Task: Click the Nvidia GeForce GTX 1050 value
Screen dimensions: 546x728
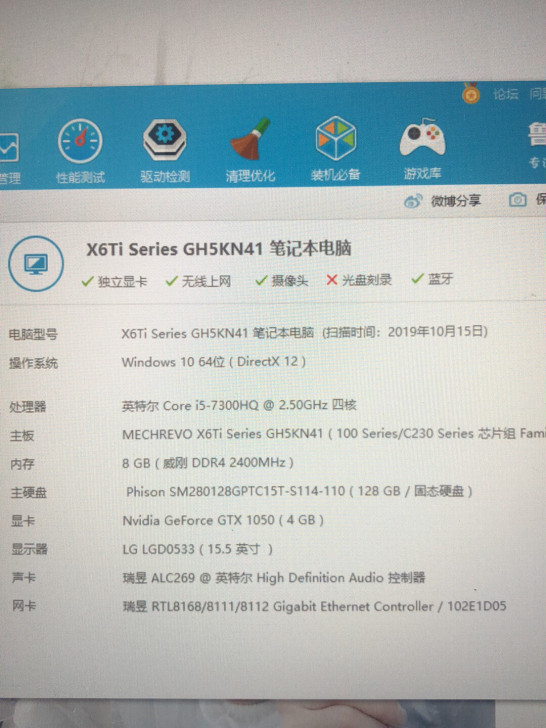Action: (223, 520)
